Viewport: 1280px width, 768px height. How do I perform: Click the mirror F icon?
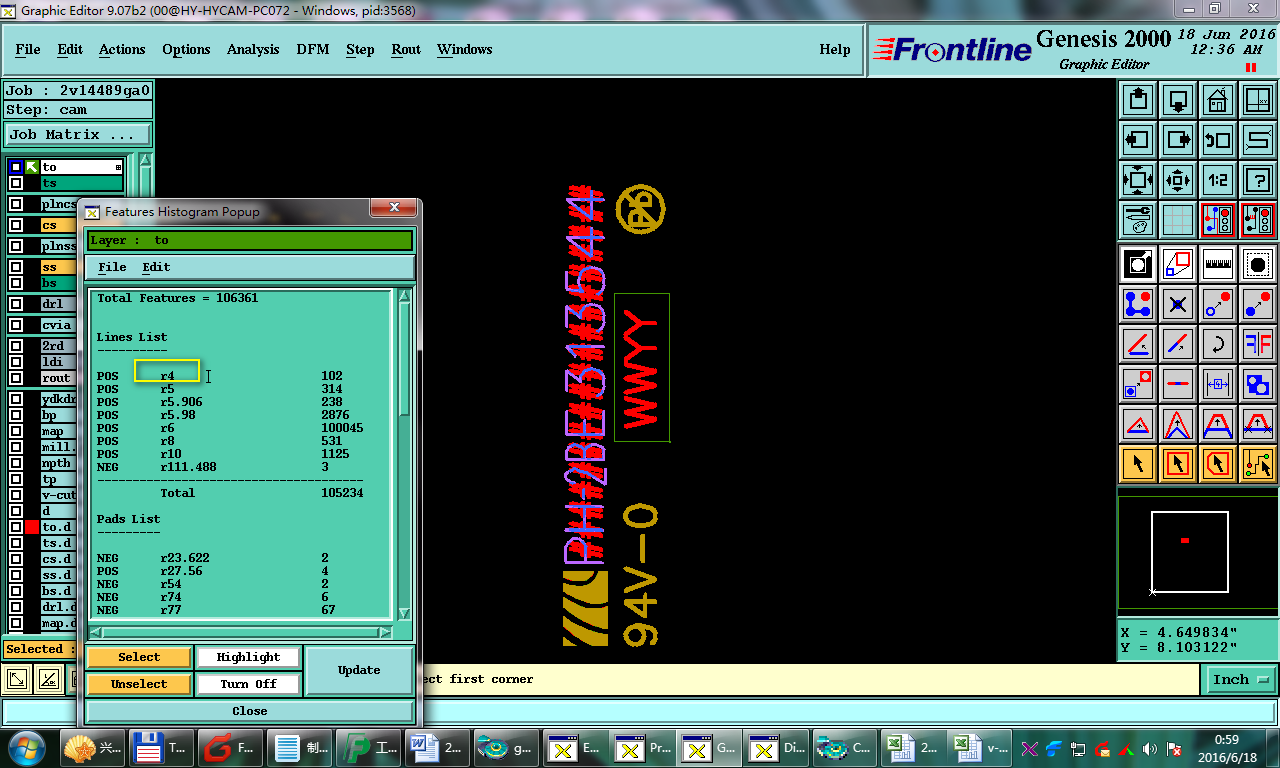(x=1258, y=344)
